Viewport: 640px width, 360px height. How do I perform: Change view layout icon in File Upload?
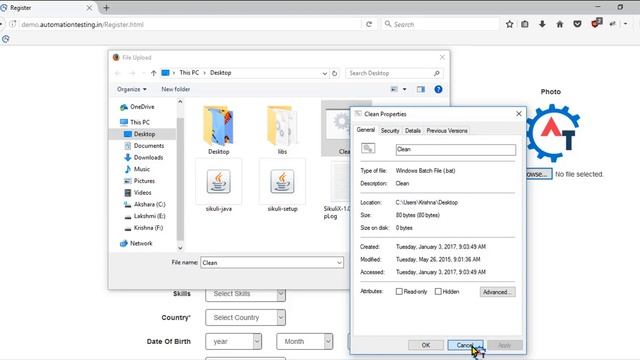pyautogui.click(x=394, y=89)
